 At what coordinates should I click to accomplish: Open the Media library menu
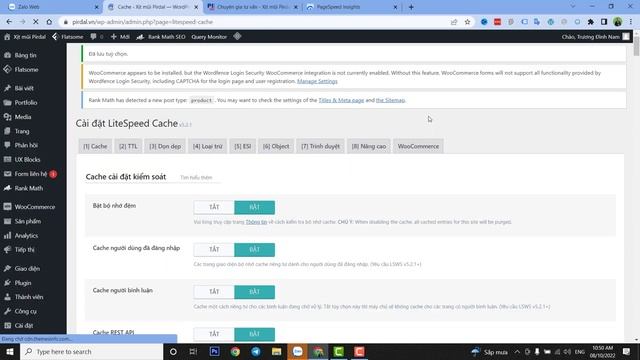(23, 117)
